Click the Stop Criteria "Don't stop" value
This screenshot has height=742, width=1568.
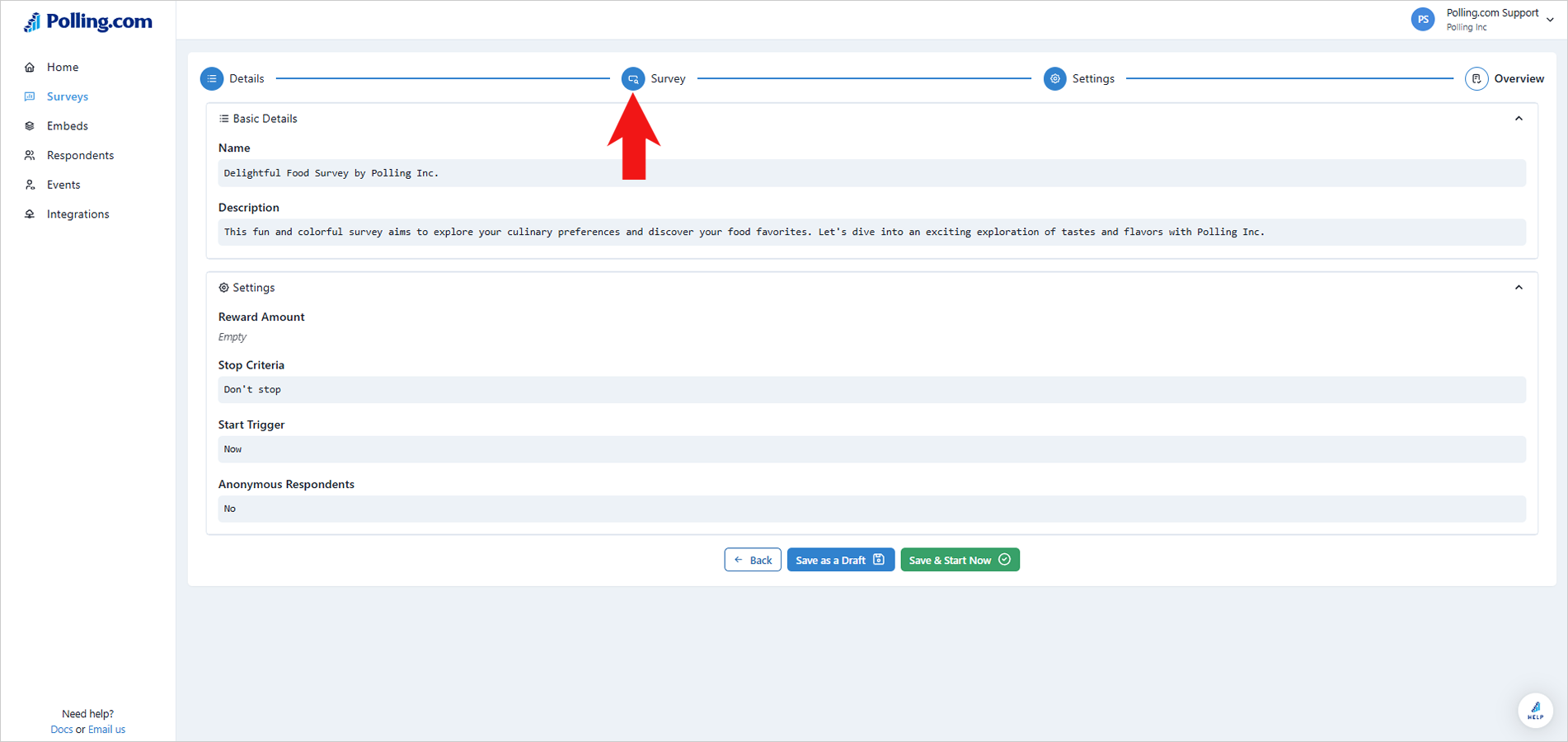pyautogui.click(x=872, y=390)
